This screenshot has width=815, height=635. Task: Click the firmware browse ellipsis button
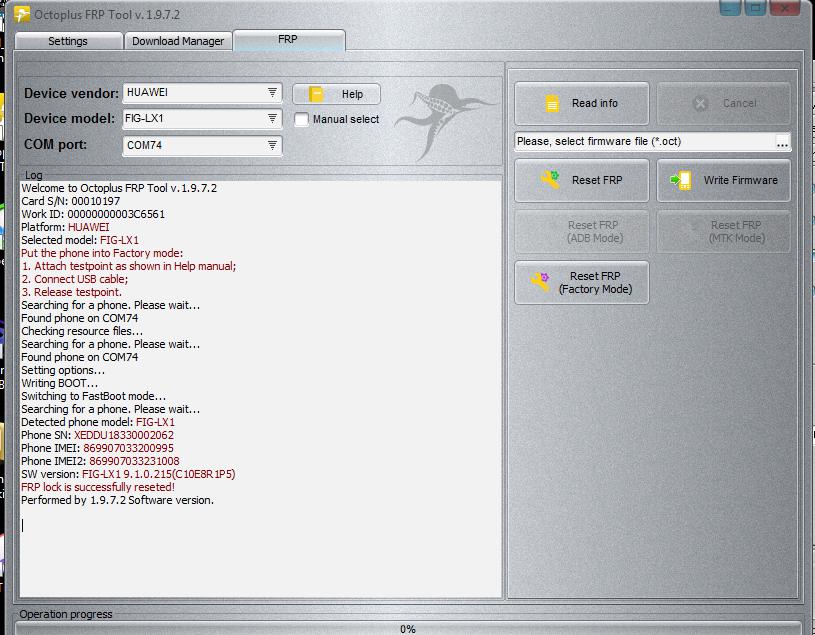782,142
